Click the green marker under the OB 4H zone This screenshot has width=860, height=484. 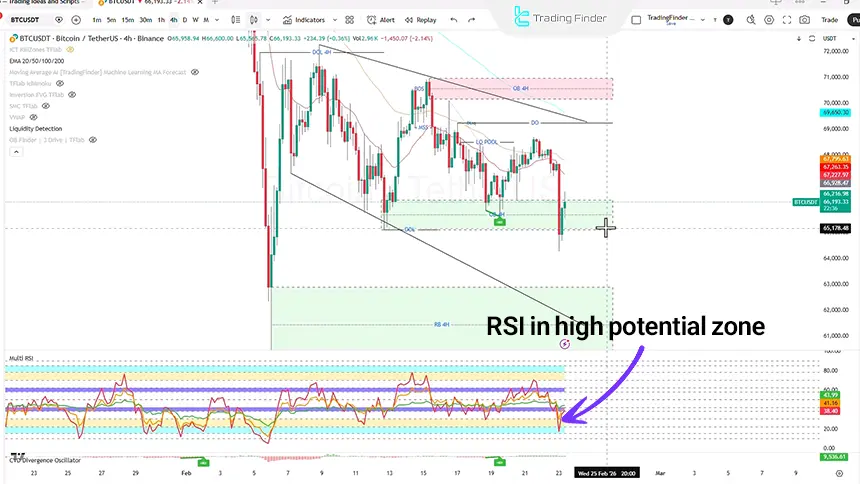click(x=499, y=222)
